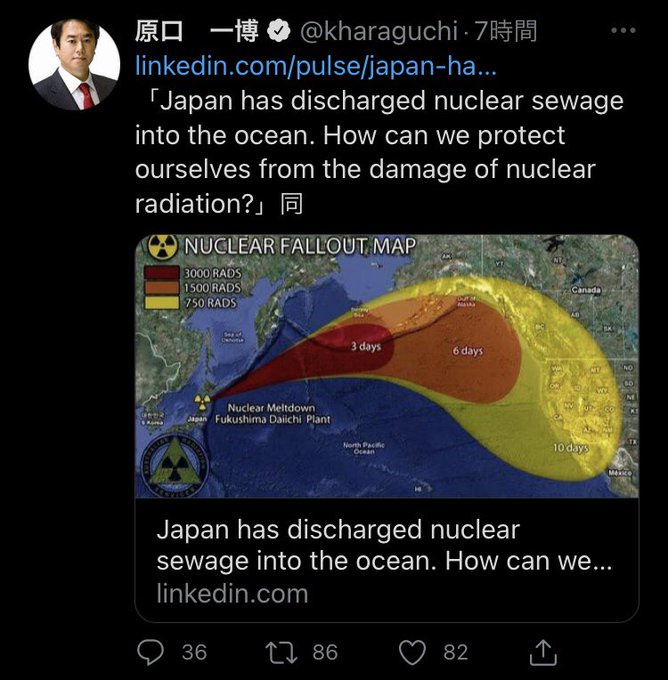Screen dimensions: 668x680
Task: Click the verified badge next to name
Action: (278, 31)
